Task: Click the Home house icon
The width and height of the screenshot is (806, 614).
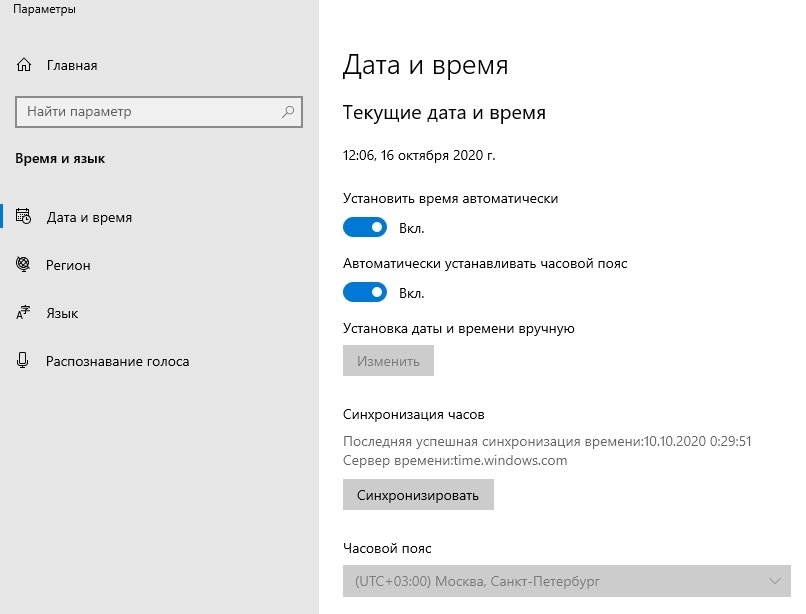Action: pos(24,66)
